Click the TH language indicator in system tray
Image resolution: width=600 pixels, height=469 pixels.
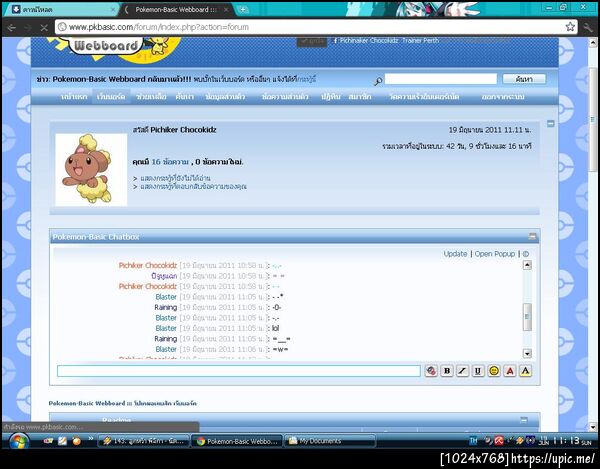[x=473, y=441]
